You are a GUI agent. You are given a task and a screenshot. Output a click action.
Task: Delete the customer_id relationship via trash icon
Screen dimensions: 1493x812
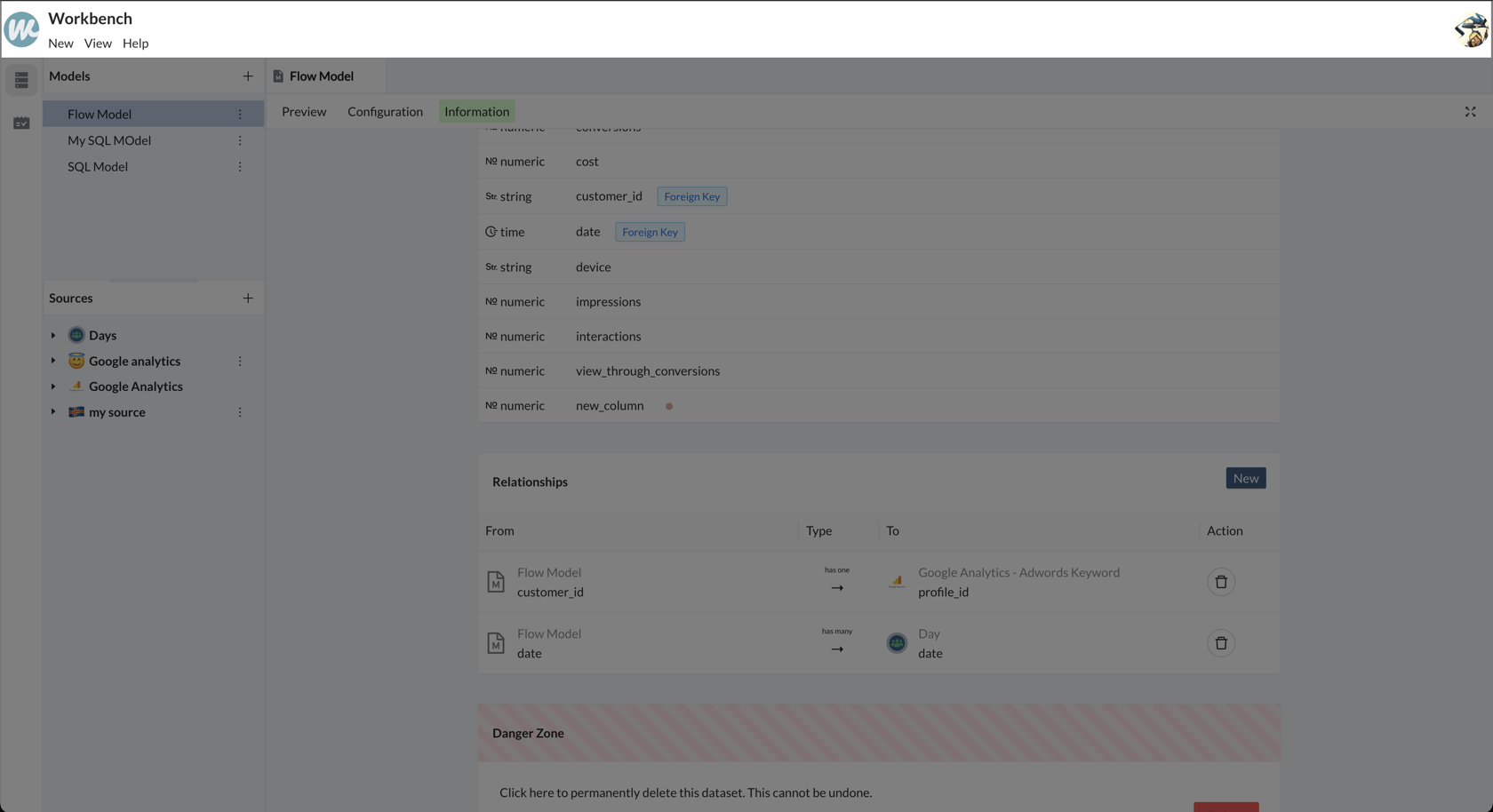pos(1220,582)
